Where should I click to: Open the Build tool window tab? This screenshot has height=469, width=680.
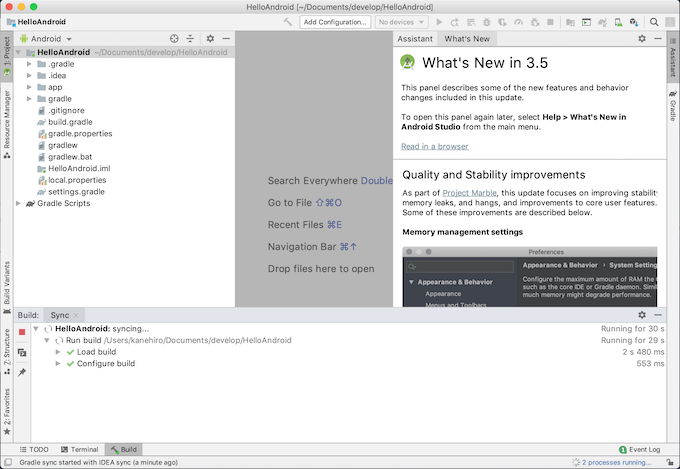pyautogui.click(x=124, y=449)
